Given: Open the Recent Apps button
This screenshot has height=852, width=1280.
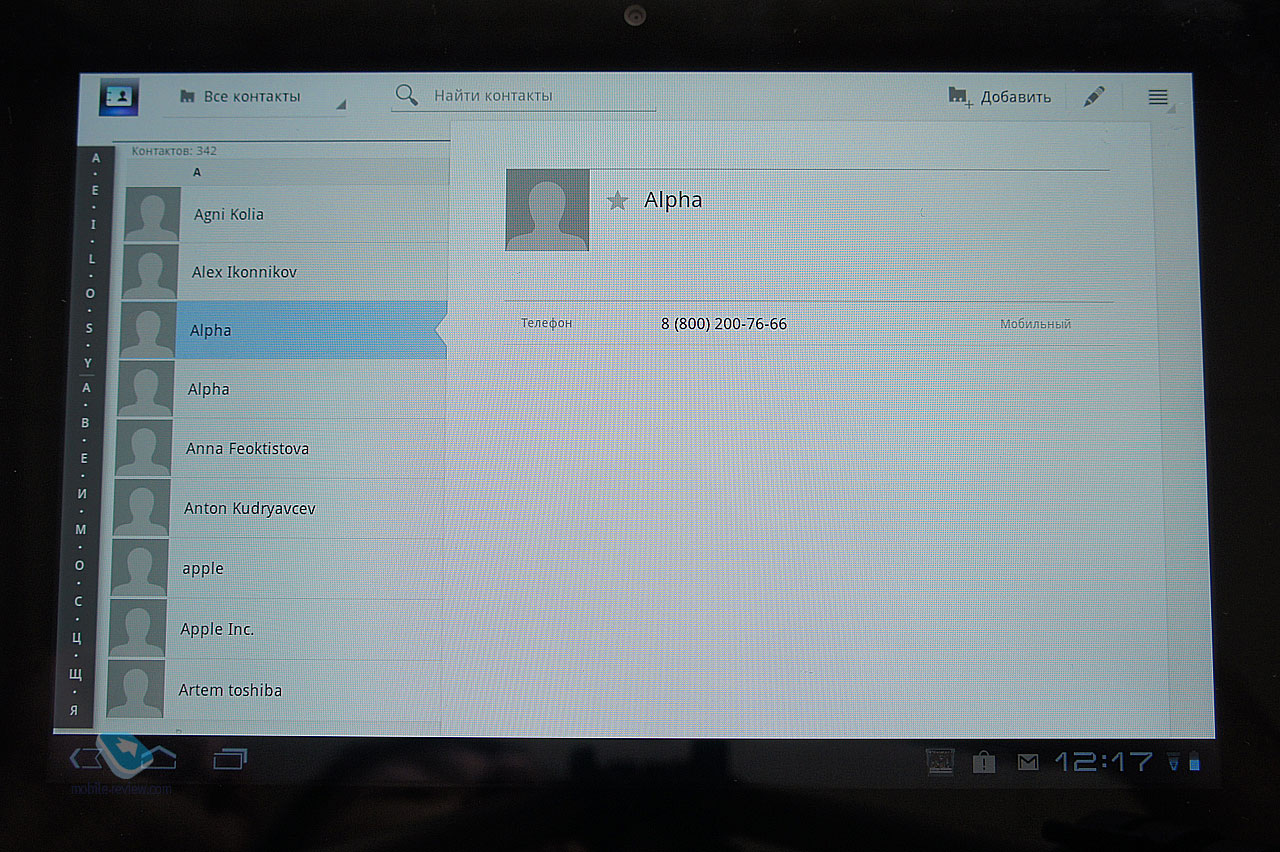Looking at the screenshot, I should (x=229, y=760).
